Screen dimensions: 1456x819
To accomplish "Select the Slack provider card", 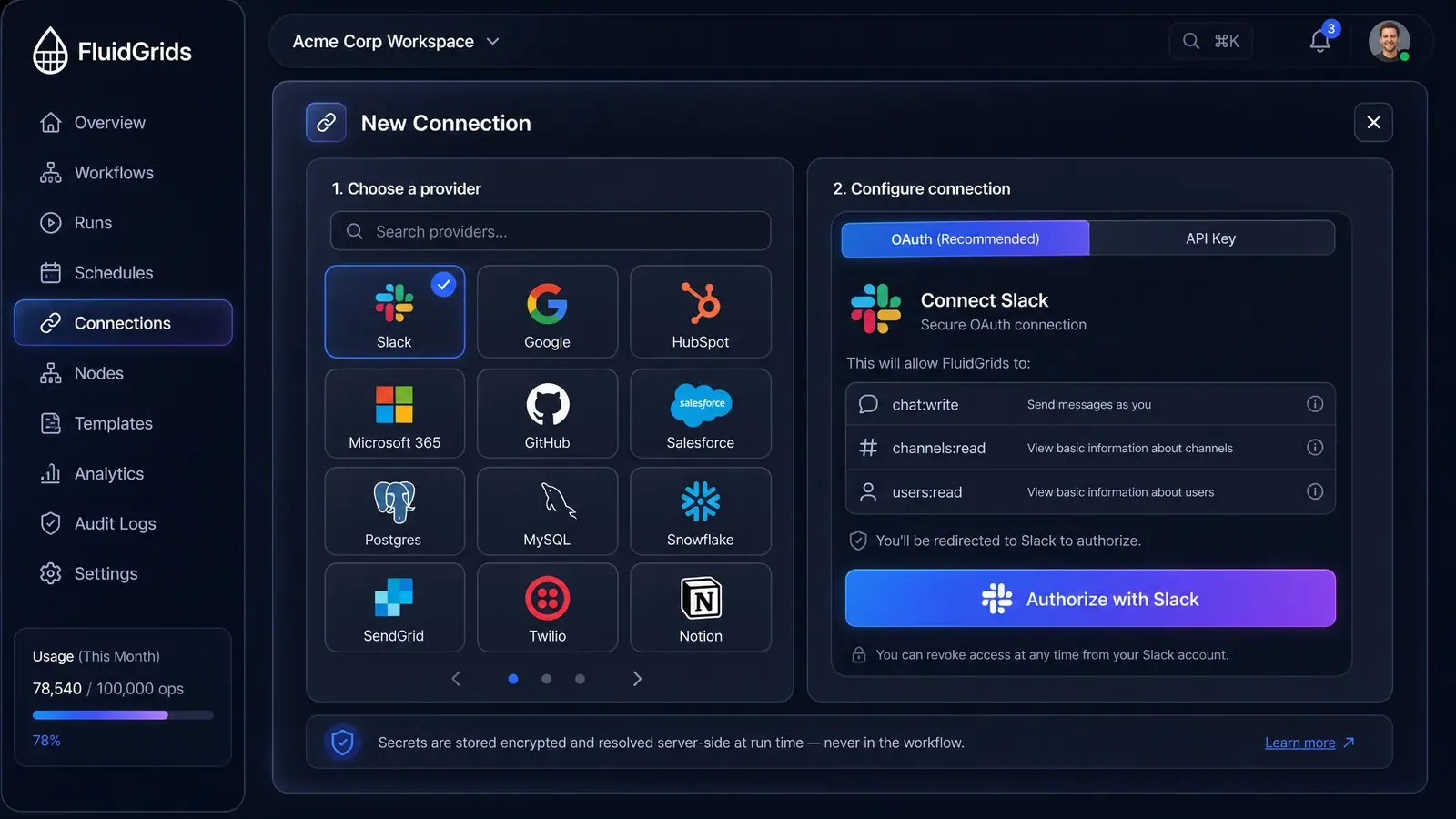I will (395, 311).
